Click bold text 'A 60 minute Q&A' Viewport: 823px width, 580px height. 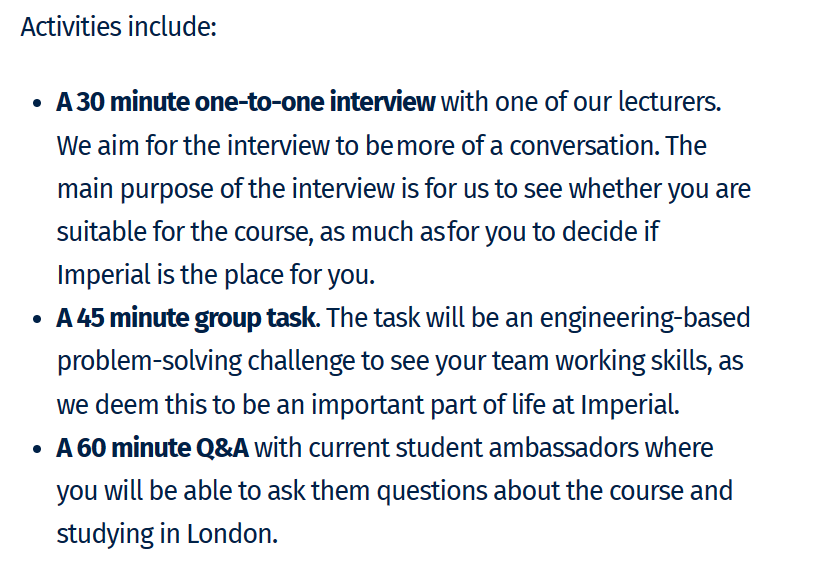tap(152, 448)
